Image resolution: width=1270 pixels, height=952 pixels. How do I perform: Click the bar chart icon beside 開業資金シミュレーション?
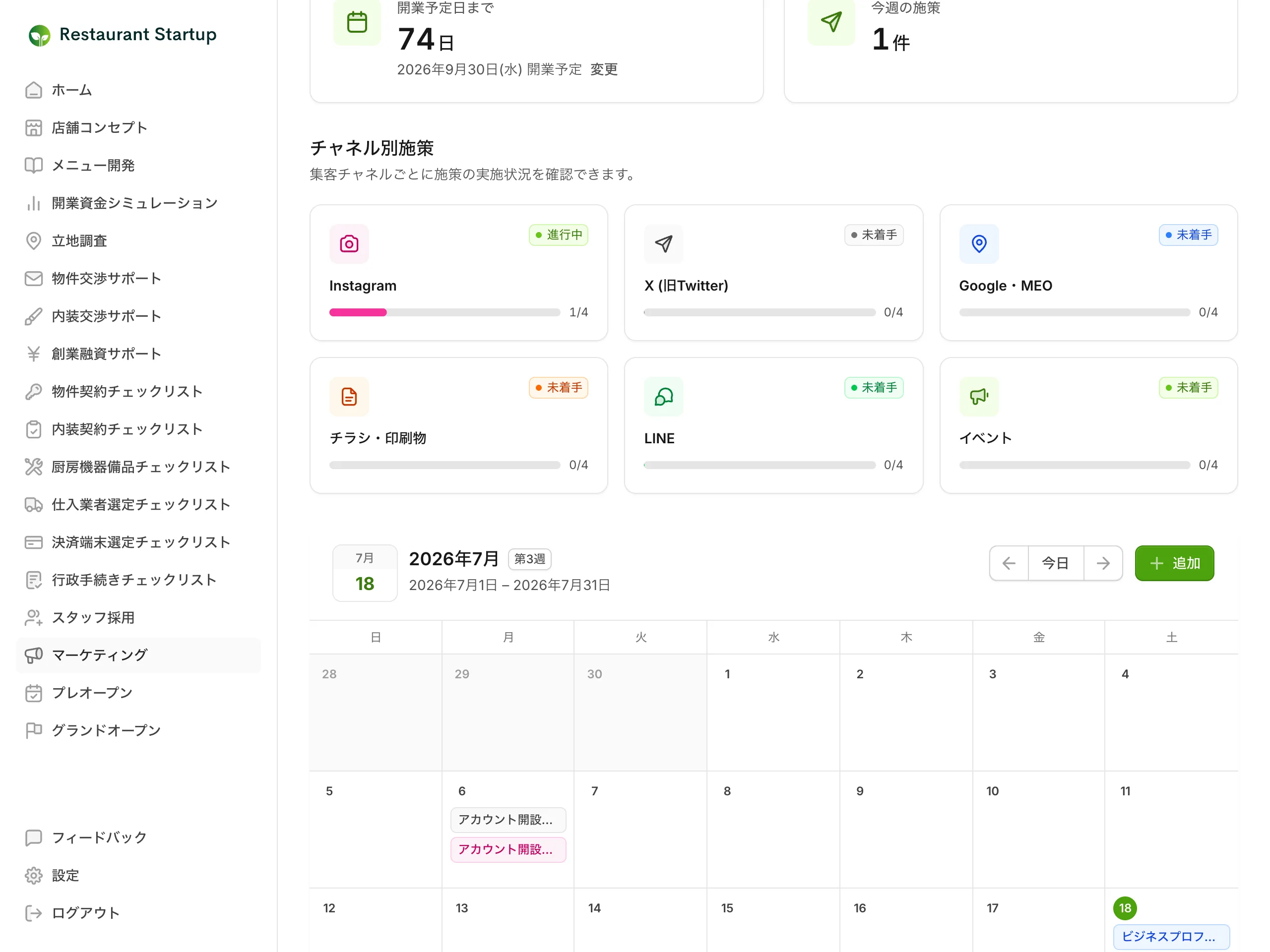coord(34,203)
